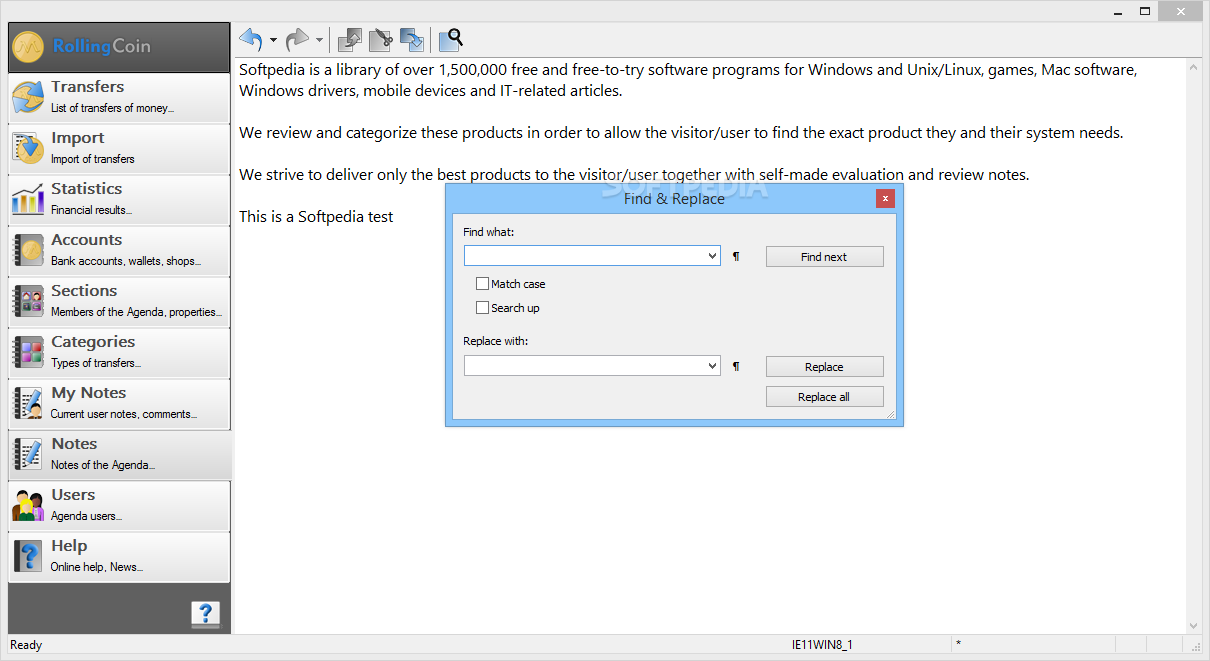Click the Replace all button
This screenshot has height=661, width=1210.
[x=825, y=397]
